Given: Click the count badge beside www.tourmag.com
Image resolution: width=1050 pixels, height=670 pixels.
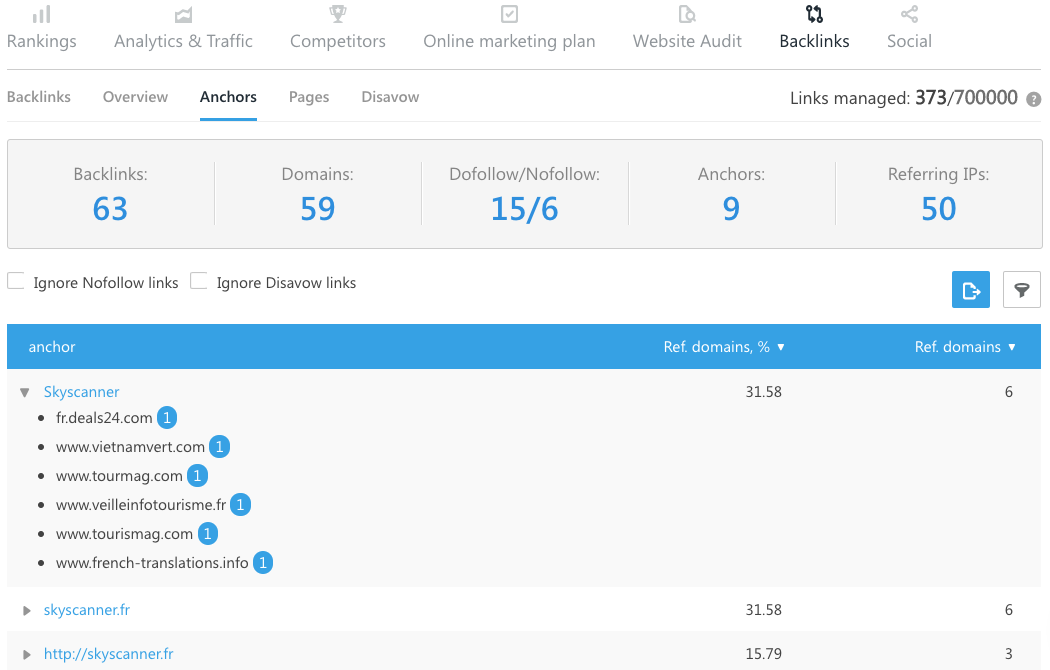Looking at the screenshot, I should pos(197,476).
